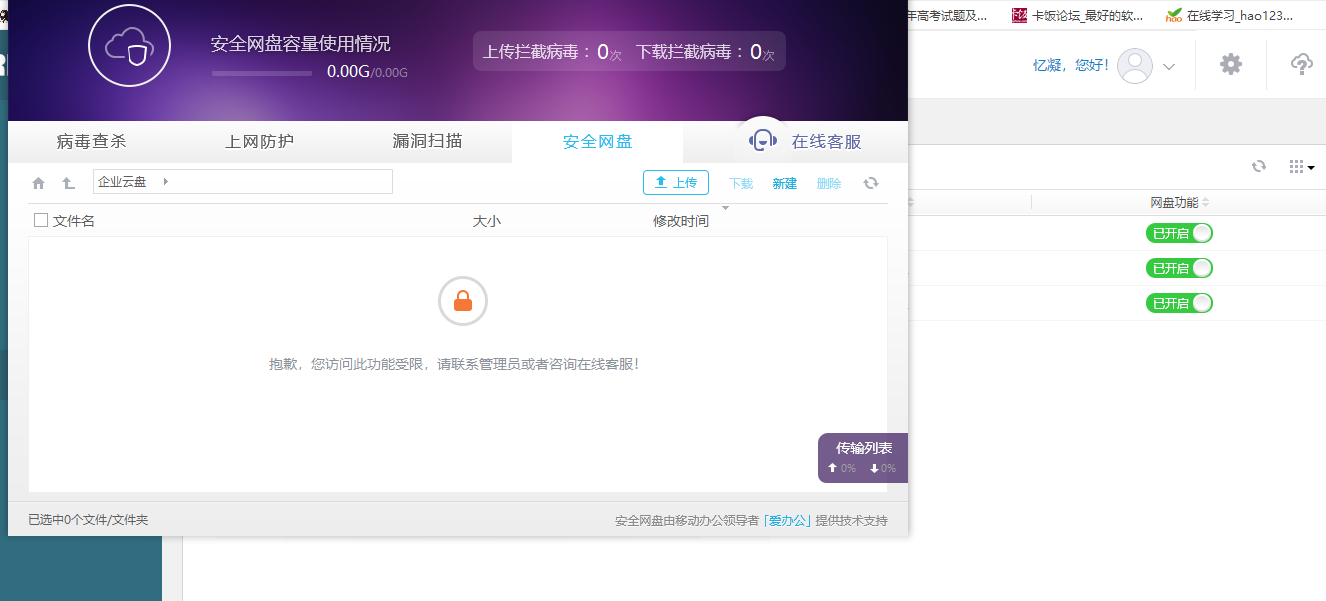
Task: Turn off the middle 已开启 switch
Action: (1179, 268)
